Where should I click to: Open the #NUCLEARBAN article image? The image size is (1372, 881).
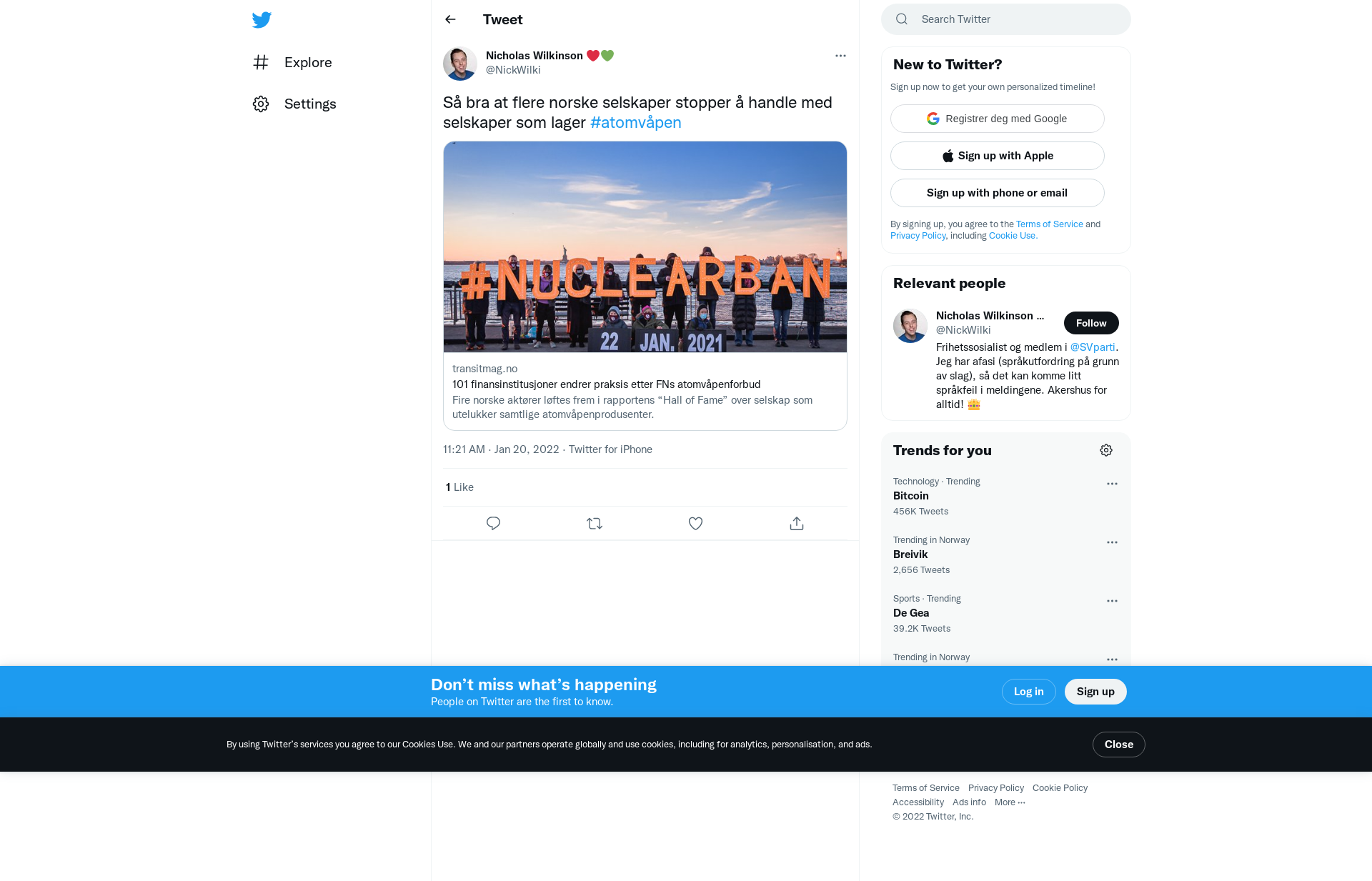pyautogui.click(x=645, y=247)
